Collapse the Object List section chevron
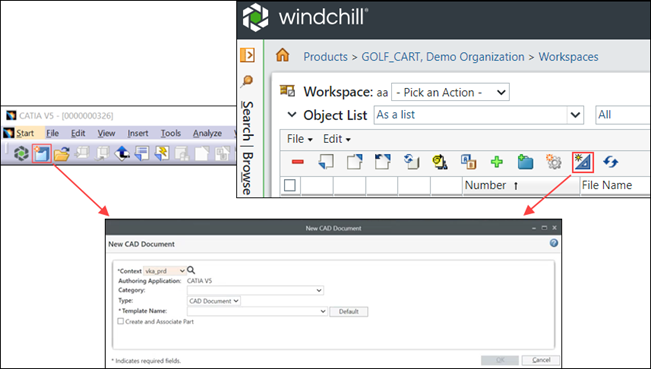This screenshot has height=369, width=651. click(292, 115)
